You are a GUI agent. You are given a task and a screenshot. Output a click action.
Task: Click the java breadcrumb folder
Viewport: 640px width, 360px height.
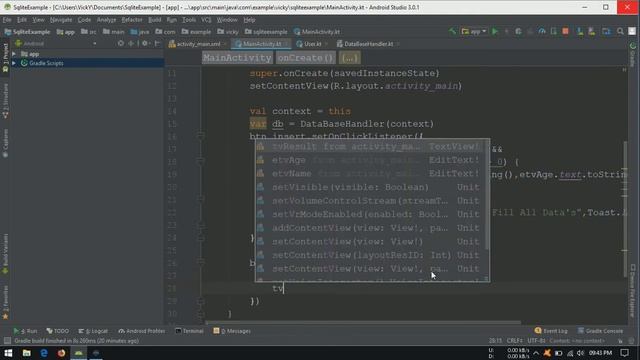click(x=140, y=32)
